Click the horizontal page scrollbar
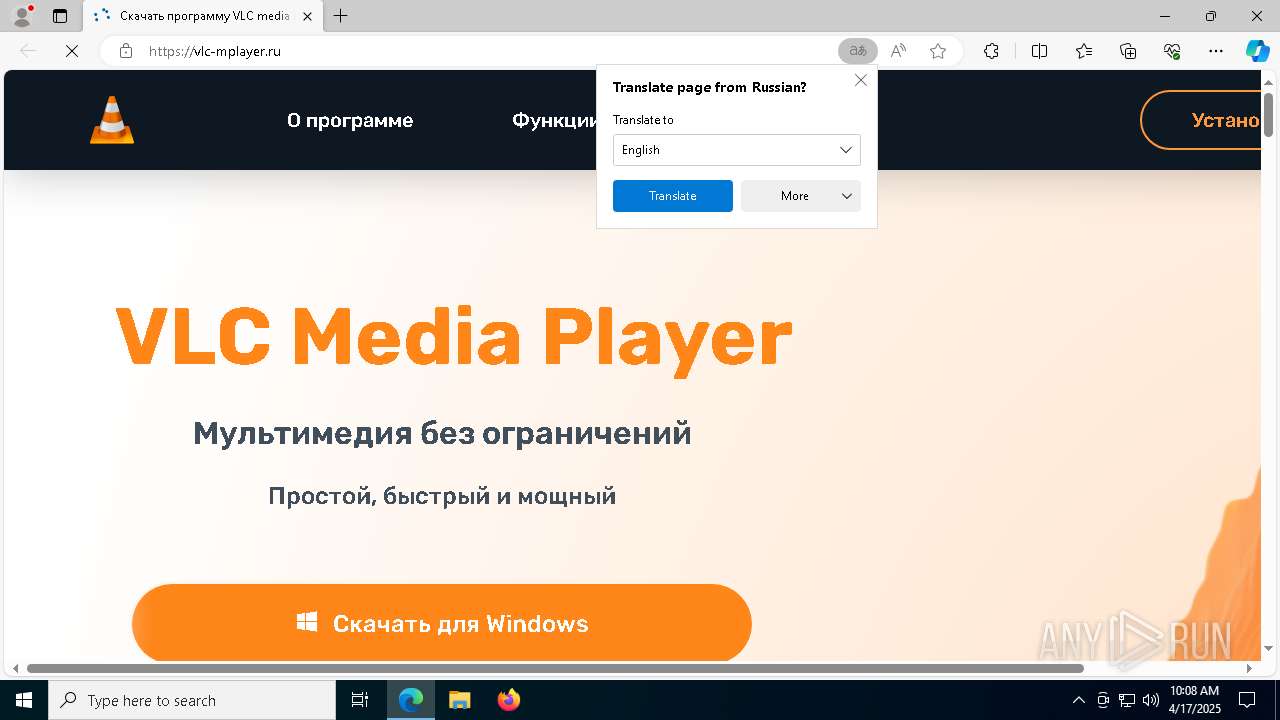Viewport: 1280px width, 720px height. pos(555,668)
